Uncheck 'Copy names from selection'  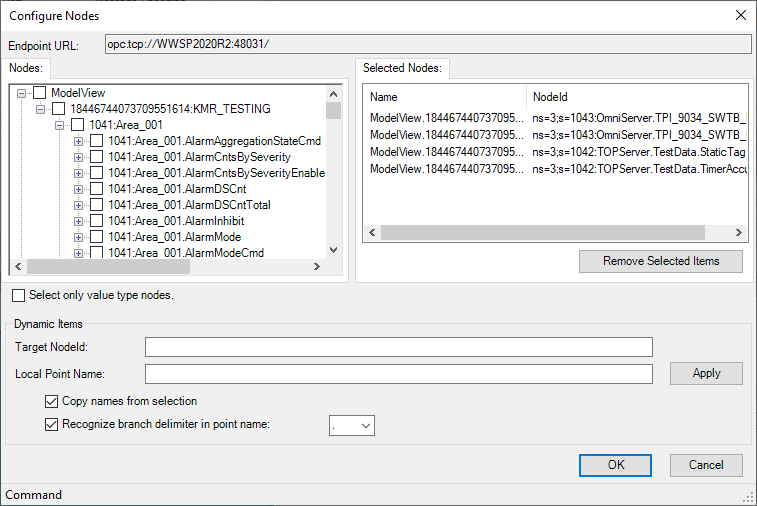click(x=52, y=401)
